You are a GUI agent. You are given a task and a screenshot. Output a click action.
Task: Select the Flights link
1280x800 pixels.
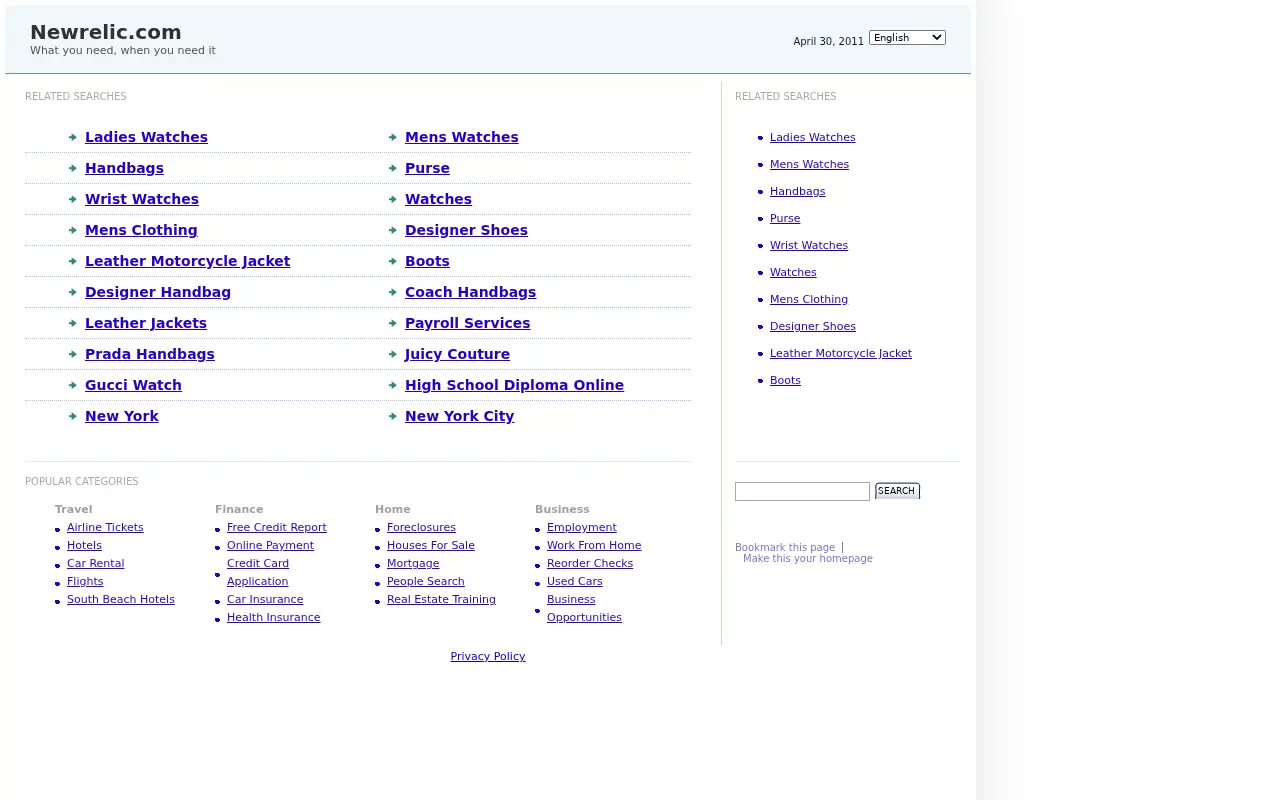(85, 582)
